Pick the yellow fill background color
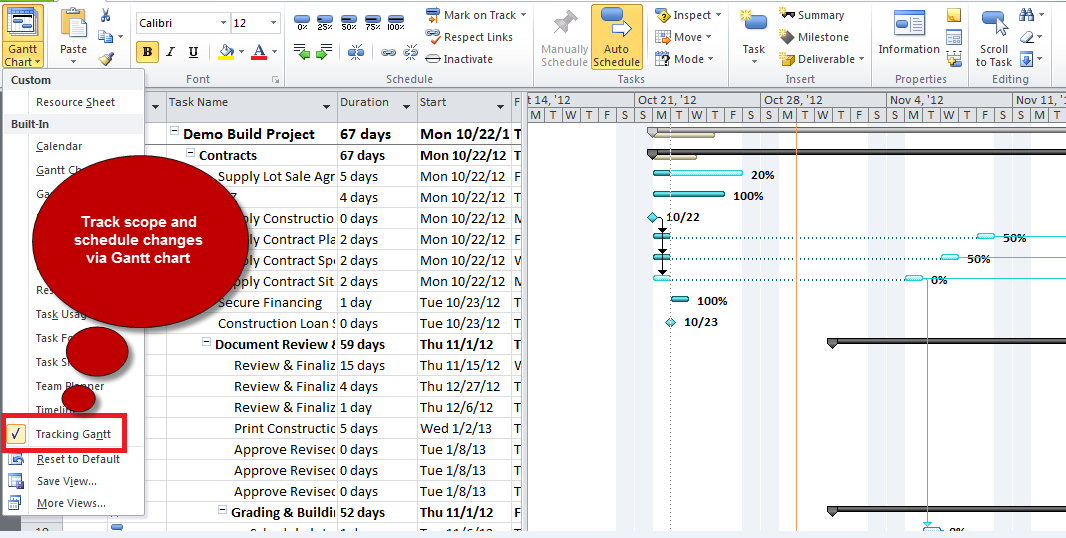The image size is (1066, 538). (226, 52)
